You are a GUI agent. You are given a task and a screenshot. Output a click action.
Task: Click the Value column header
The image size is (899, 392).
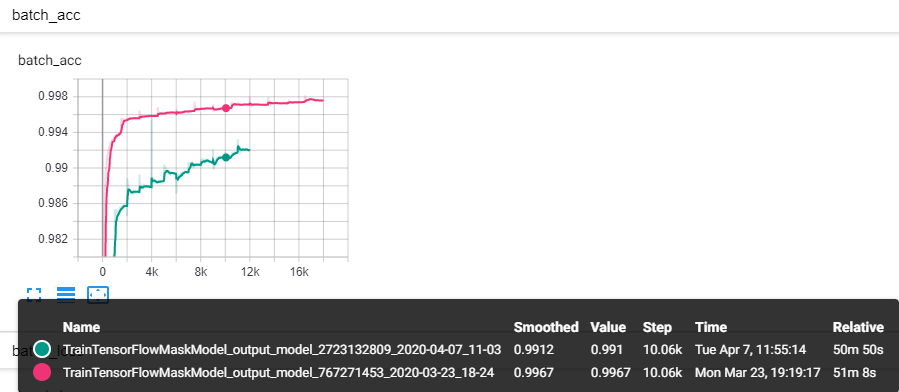click(x=608, y=327)
